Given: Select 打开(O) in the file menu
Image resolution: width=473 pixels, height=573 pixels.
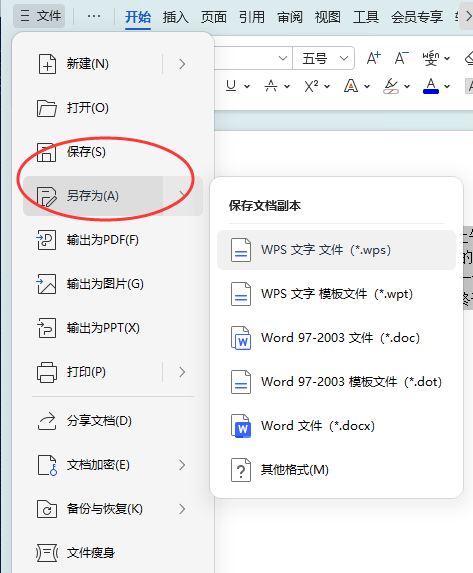Looking at the screenshot, I should point(113,108).
